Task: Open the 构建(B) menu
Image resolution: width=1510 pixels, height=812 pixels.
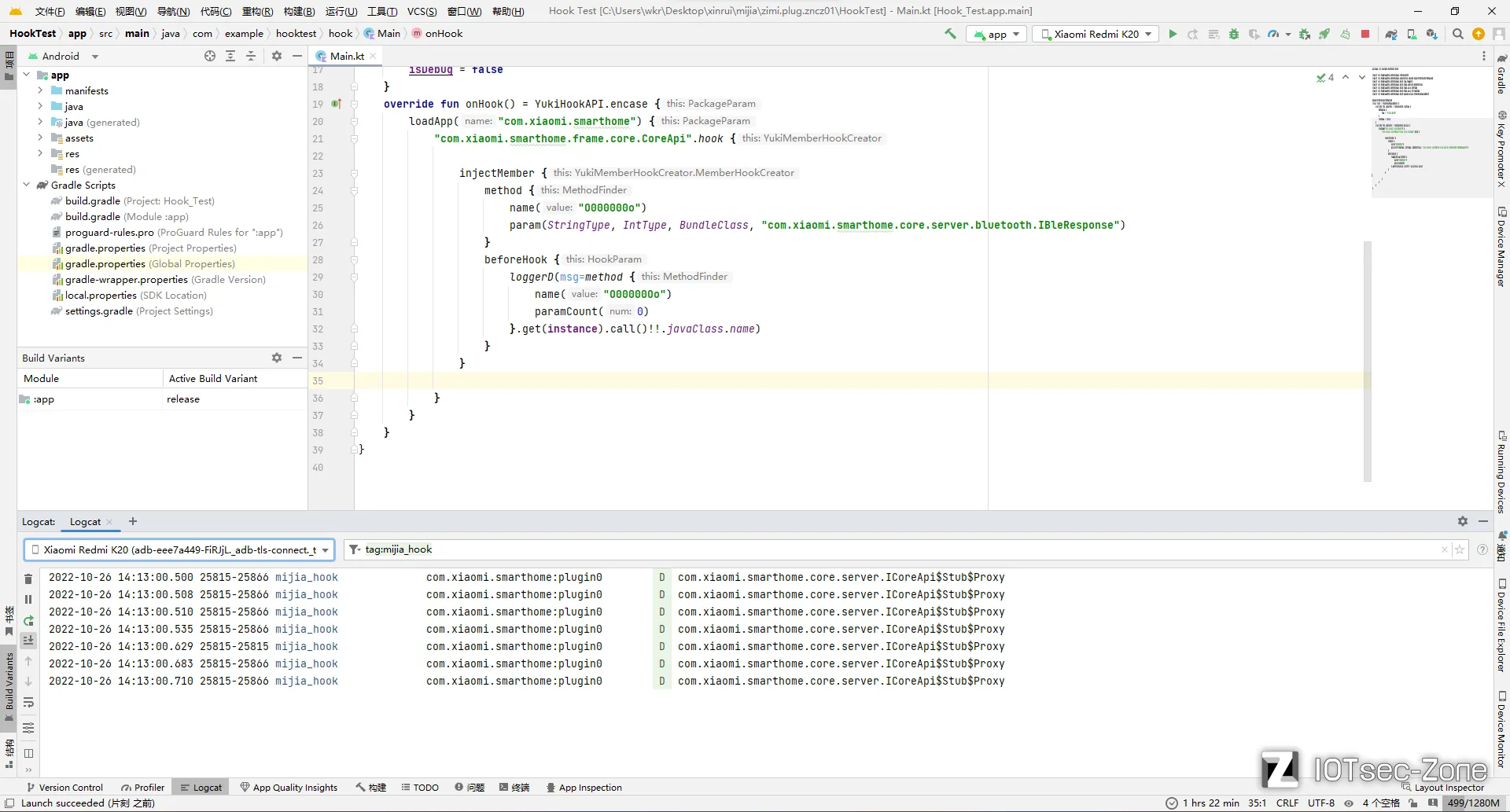Action: pos(299,11)
